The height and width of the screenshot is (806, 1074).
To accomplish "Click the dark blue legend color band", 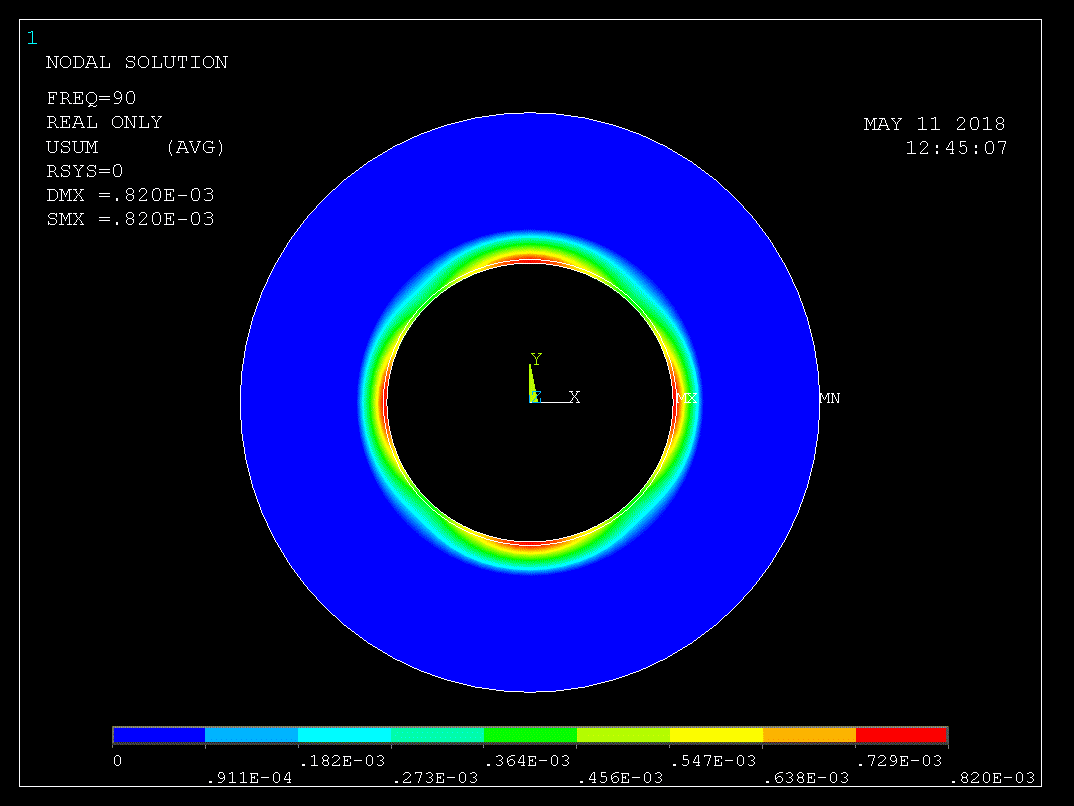I will coord(159,735).
